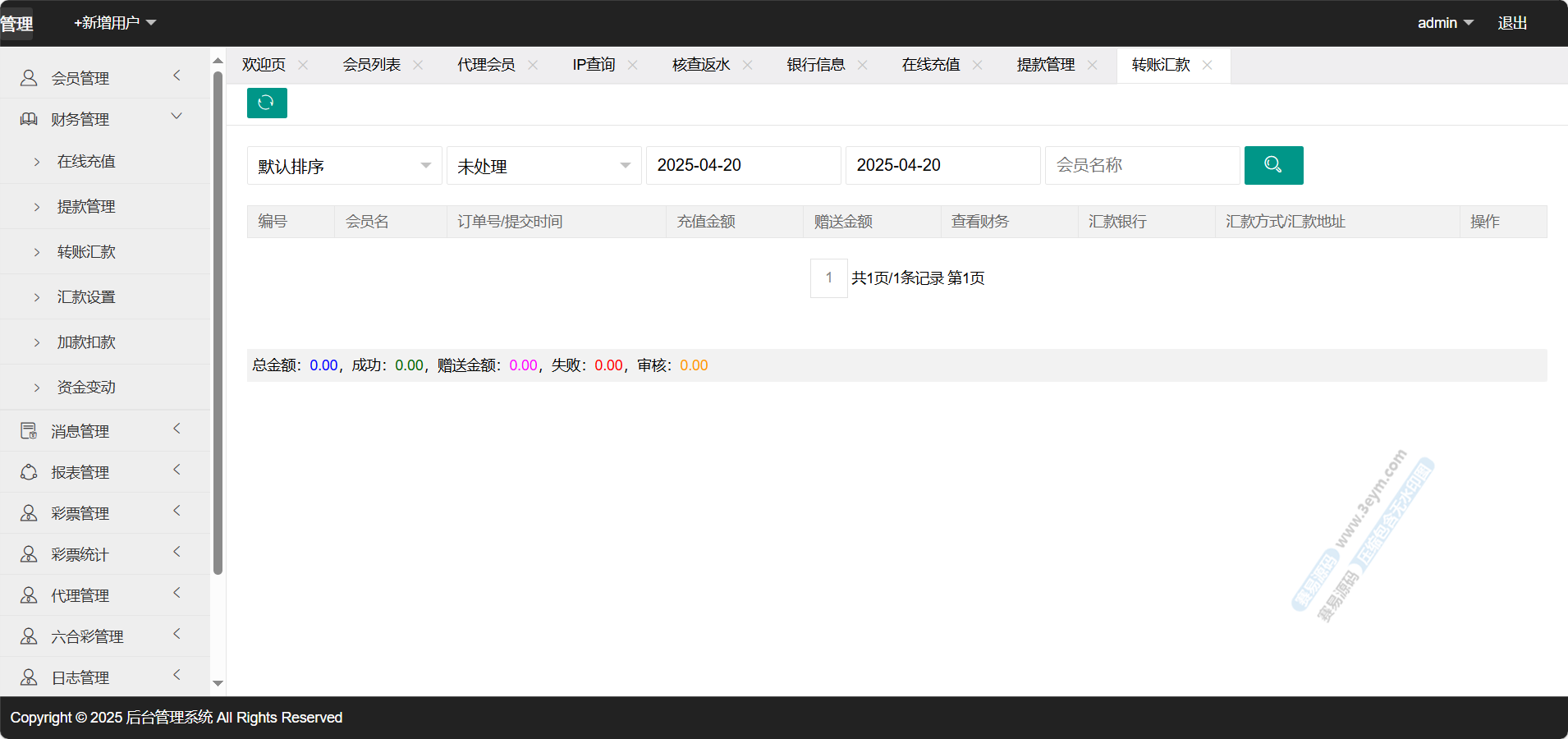Open the 未处理 status dropdown
This screenshot has width=1568, height=739.
tap(543, 166)
